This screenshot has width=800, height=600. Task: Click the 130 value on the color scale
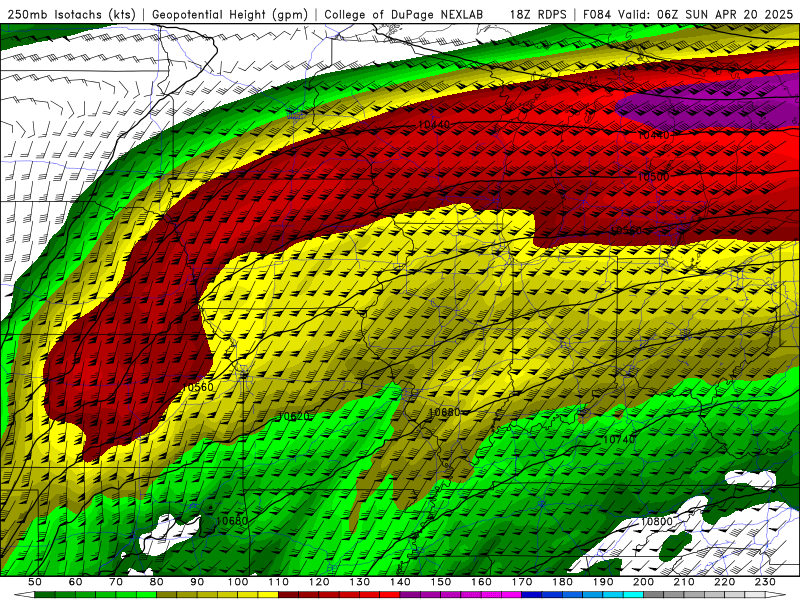(x=360, y=582)
